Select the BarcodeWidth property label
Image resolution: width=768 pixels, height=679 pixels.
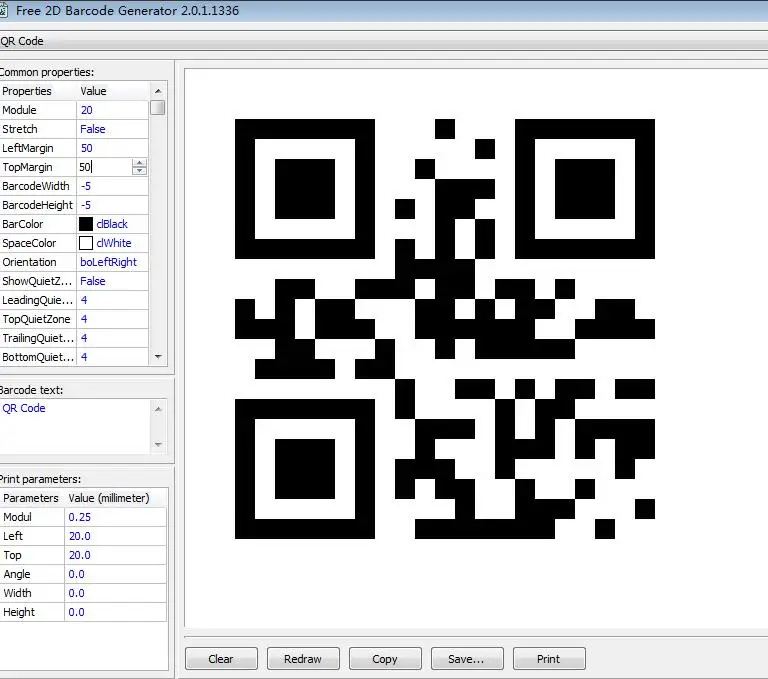coord(36,186)
